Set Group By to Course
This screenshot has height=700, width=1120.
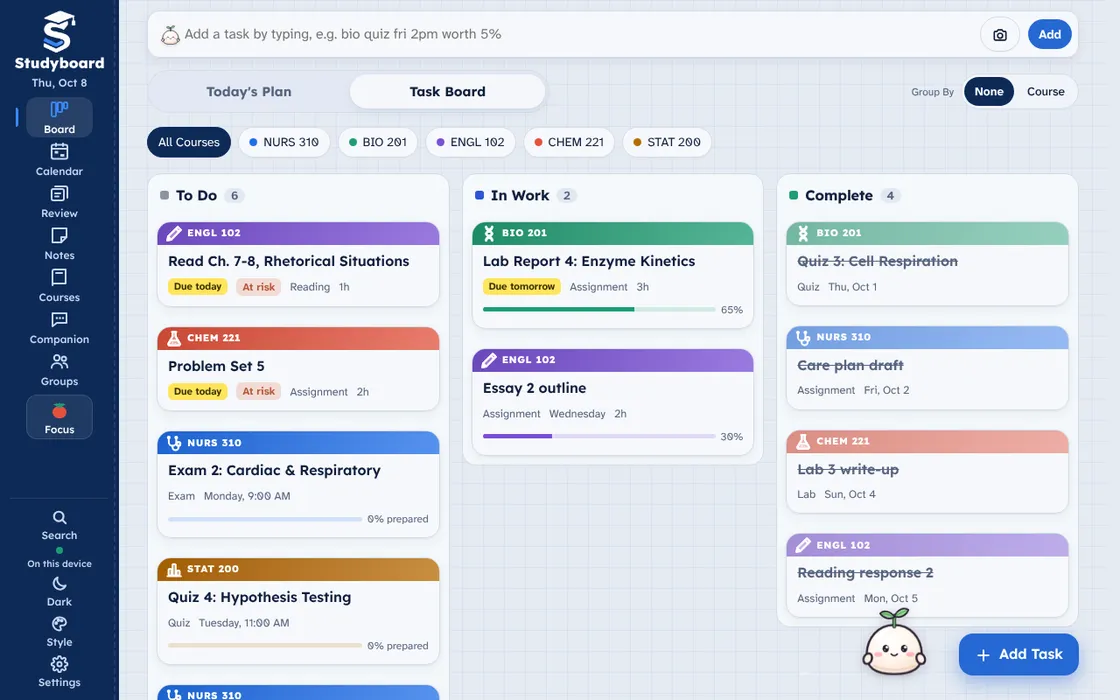coord(1046,91)
